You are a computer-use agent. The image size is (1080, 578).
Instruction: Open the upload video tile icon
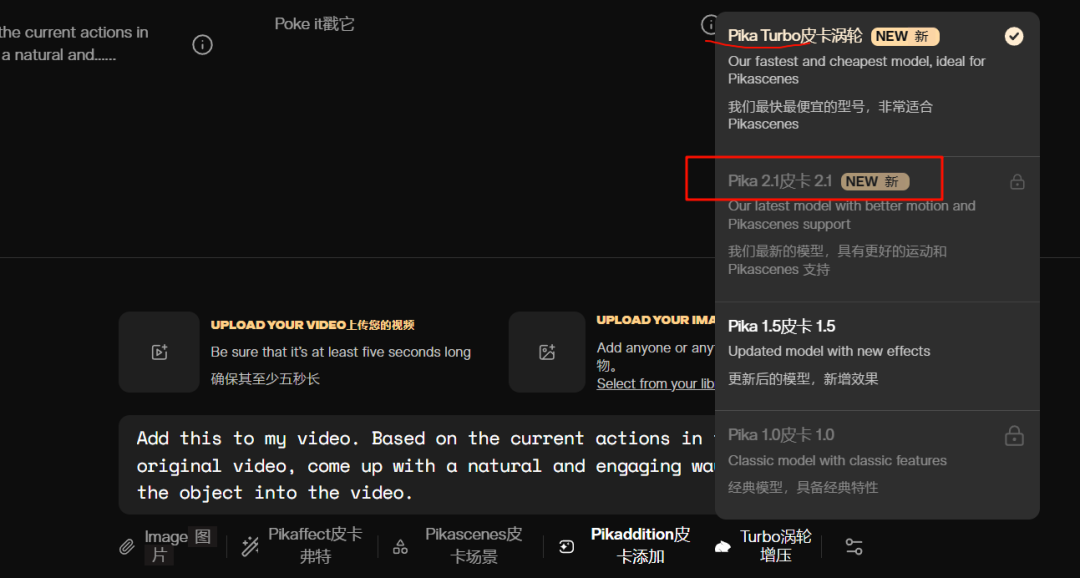(x=159, y=352)
